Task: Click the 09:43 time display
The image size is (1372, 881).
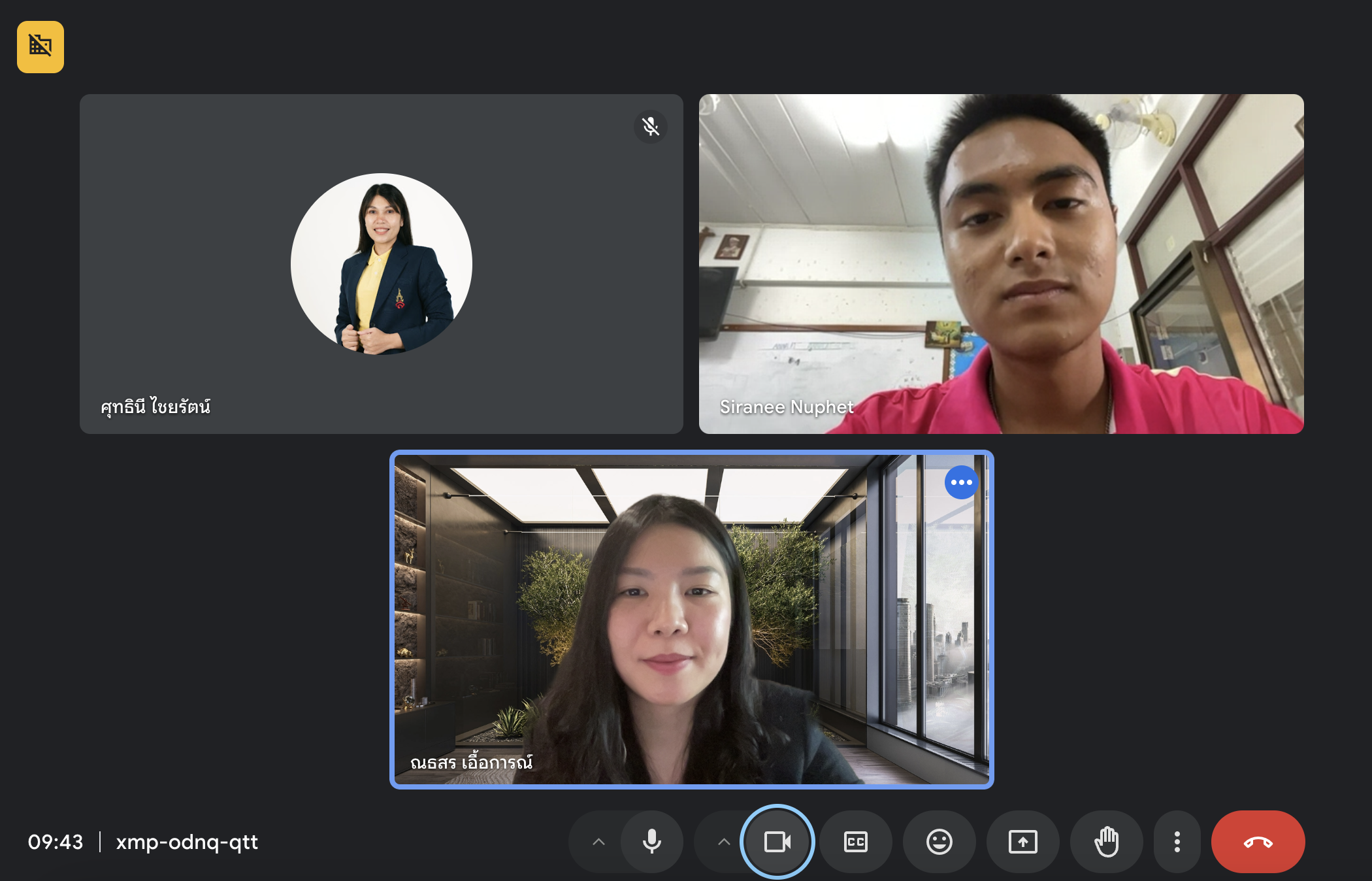Action: pos(56,842)
